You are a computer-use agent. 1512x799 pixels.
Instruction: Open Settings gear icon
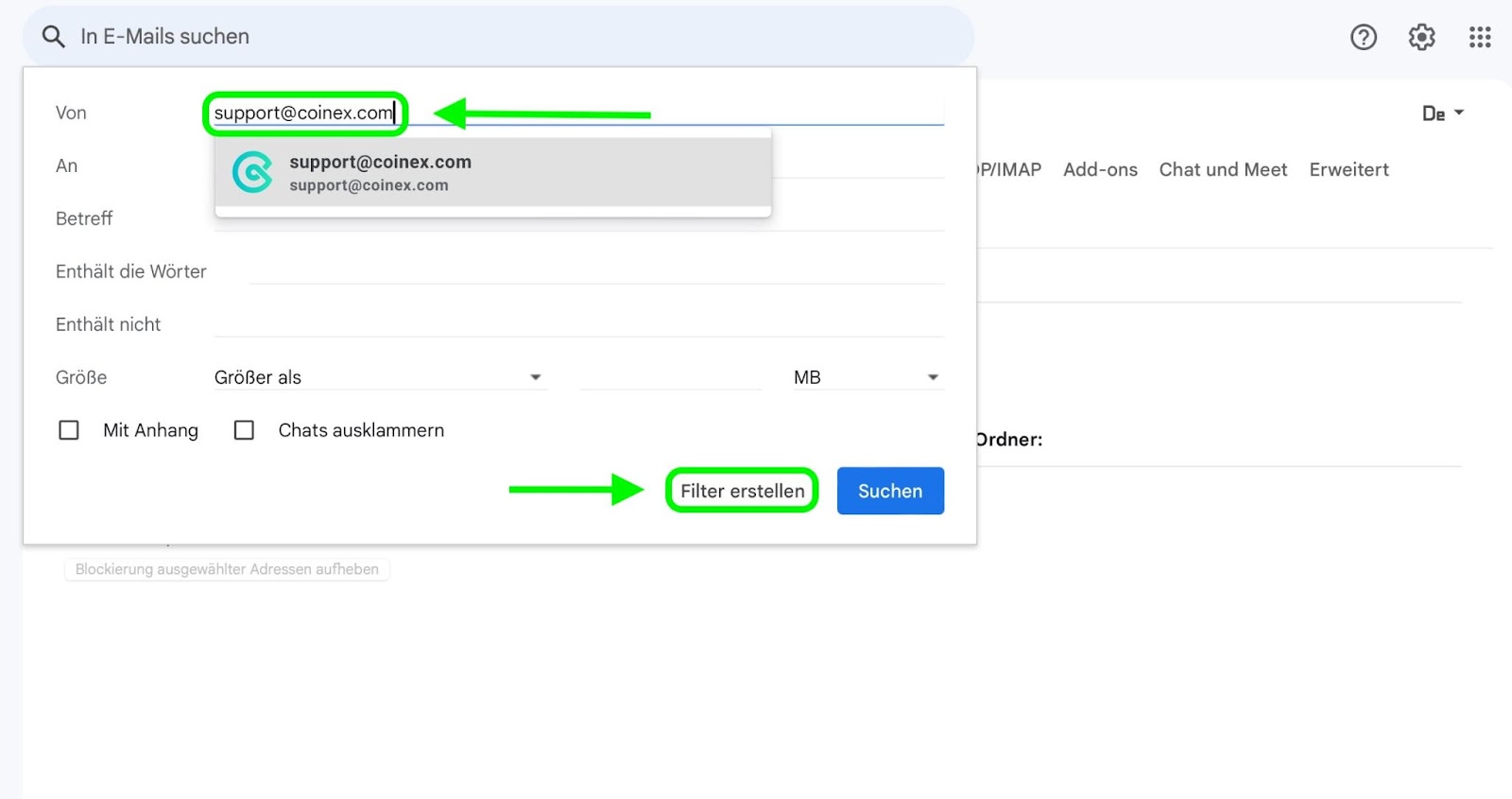1421,37
